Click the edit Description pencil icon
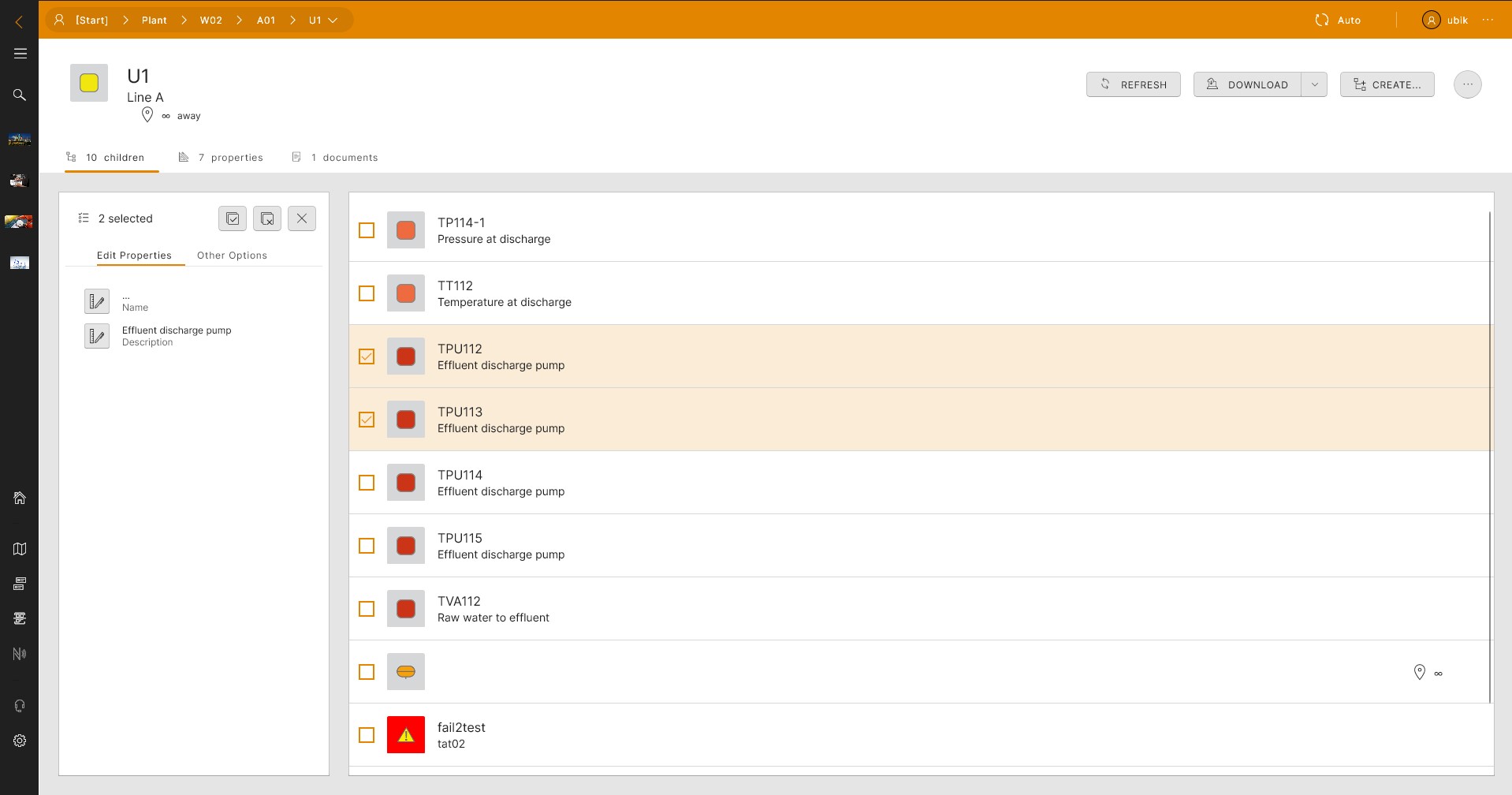Image resolution: width=1512 pixels, height=795 pixels. (97, 336)
